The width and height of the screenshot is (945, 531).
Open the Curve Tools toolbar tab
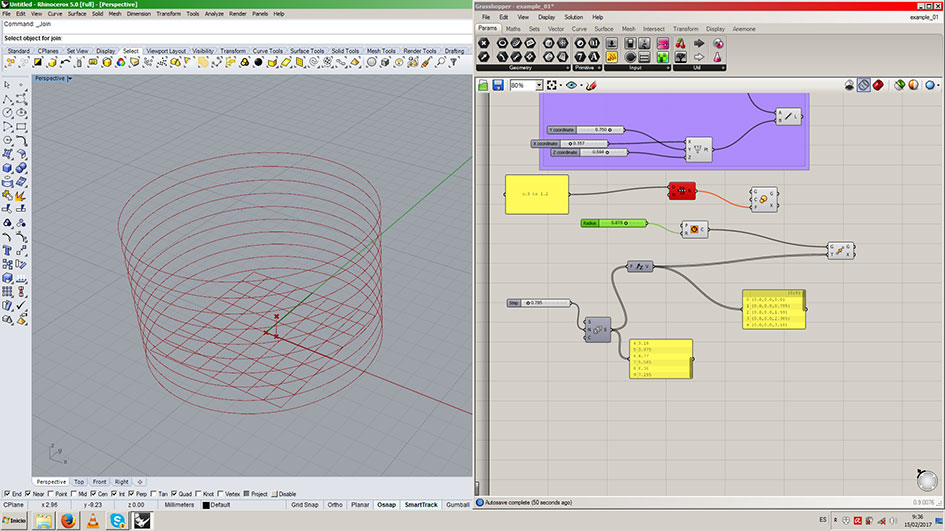pos(267,51)
